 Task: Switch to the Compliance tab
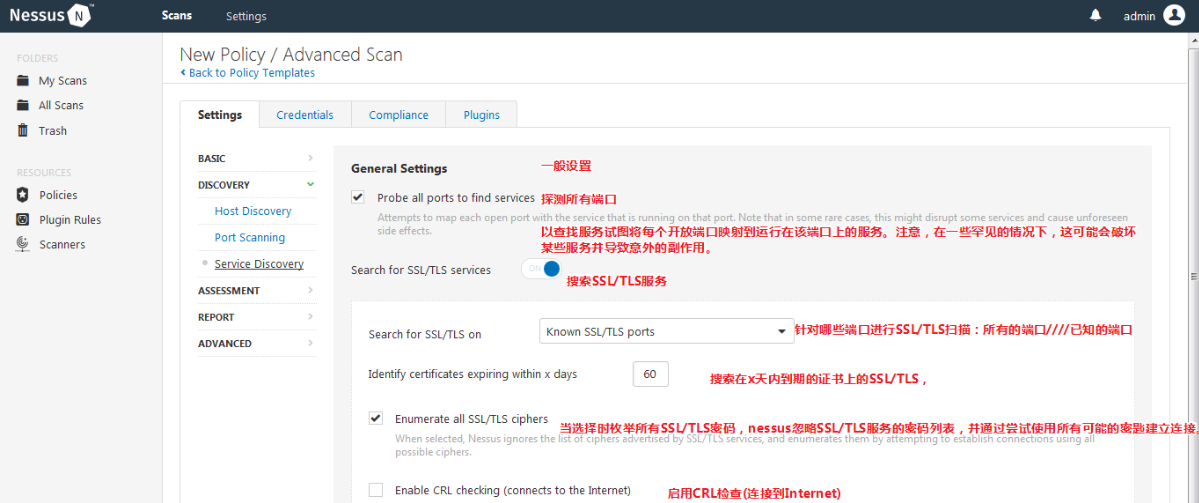pos(398,115)
